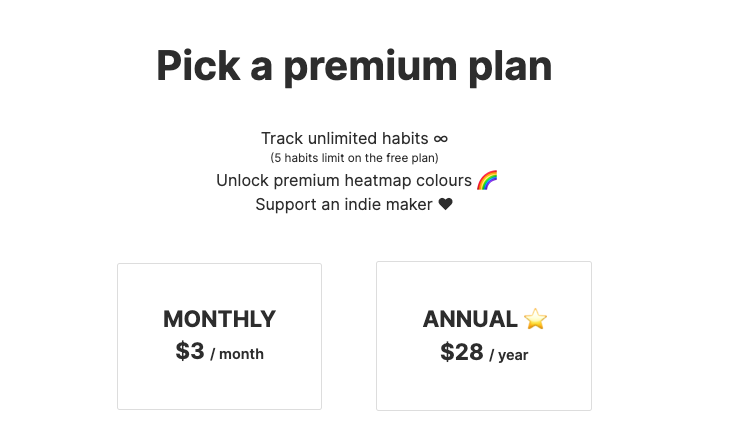Click the "Track unlimited habits" text
This screenshot has height=424, width=752.
(345, 139)
